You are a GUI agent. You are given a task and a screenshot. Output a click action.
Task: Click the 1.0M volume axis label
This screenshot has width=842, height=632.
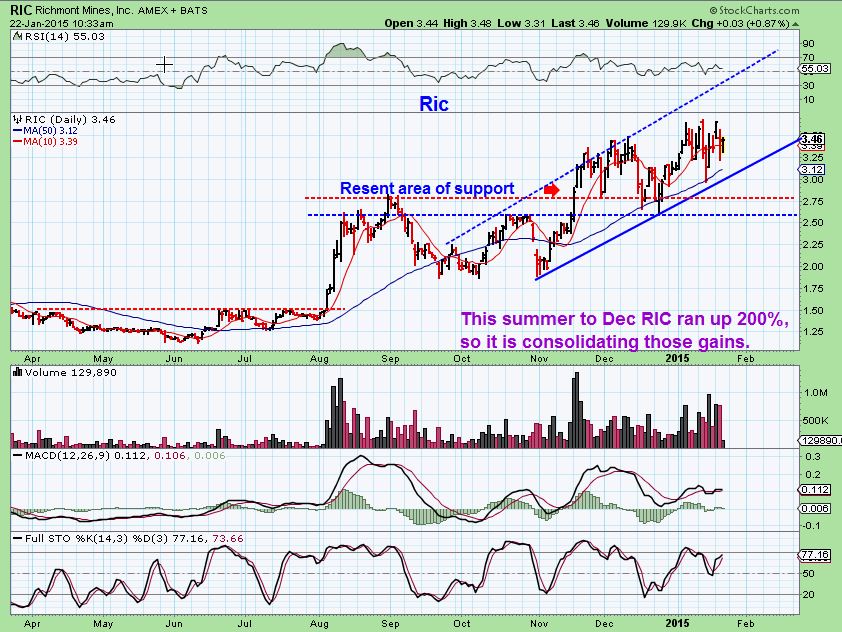tap(816, 393)
